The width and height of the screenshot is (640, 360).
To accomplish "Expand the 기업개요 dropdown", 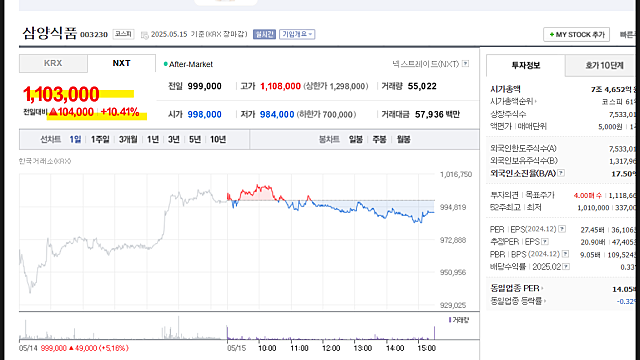I will point(297,34).
